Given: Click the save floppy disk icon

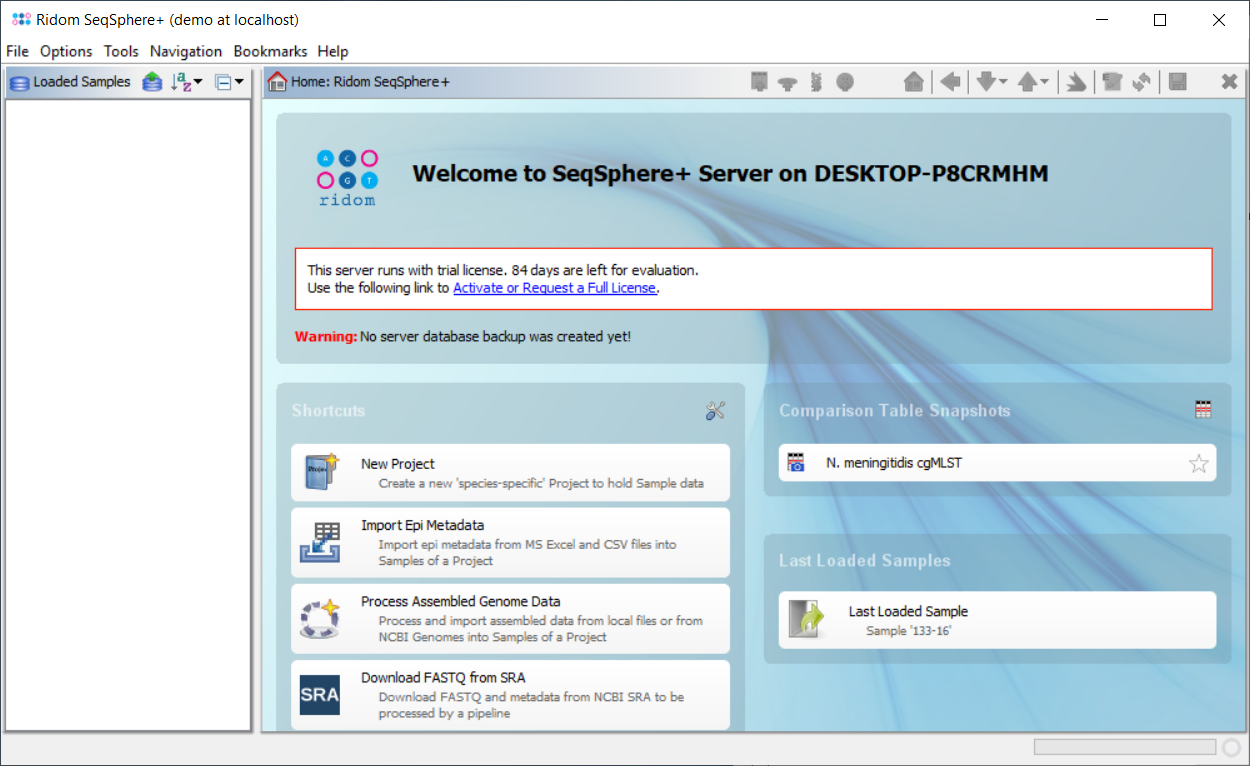Looking at the screenshot, I should click(x=1177, y=82).
